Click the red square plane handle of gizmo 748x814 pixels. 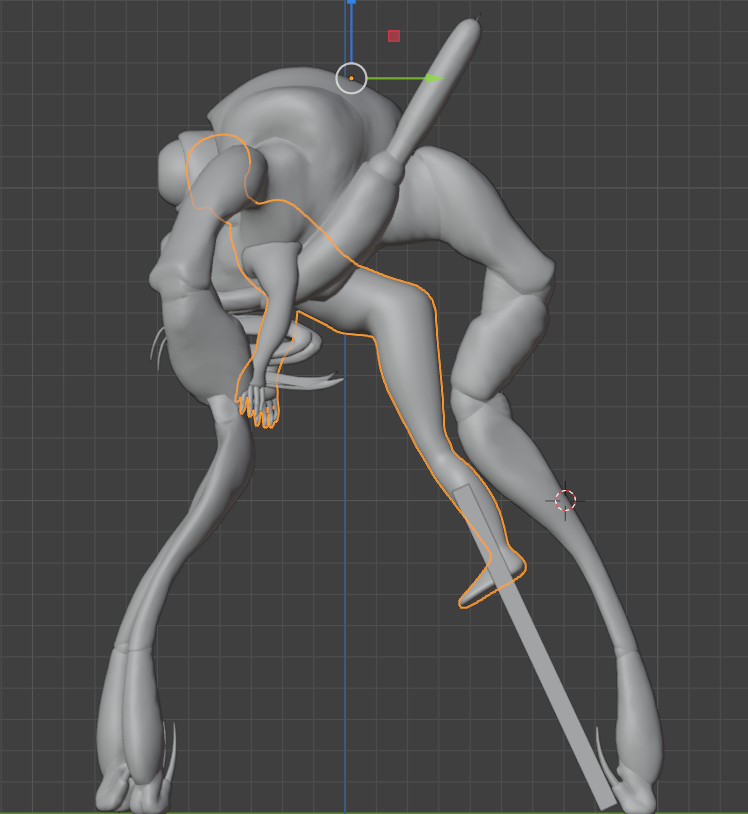(394, 36)
